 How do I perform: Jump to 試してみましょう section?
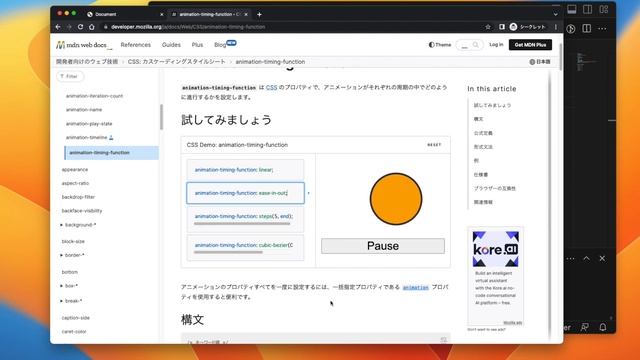(492, 105)
